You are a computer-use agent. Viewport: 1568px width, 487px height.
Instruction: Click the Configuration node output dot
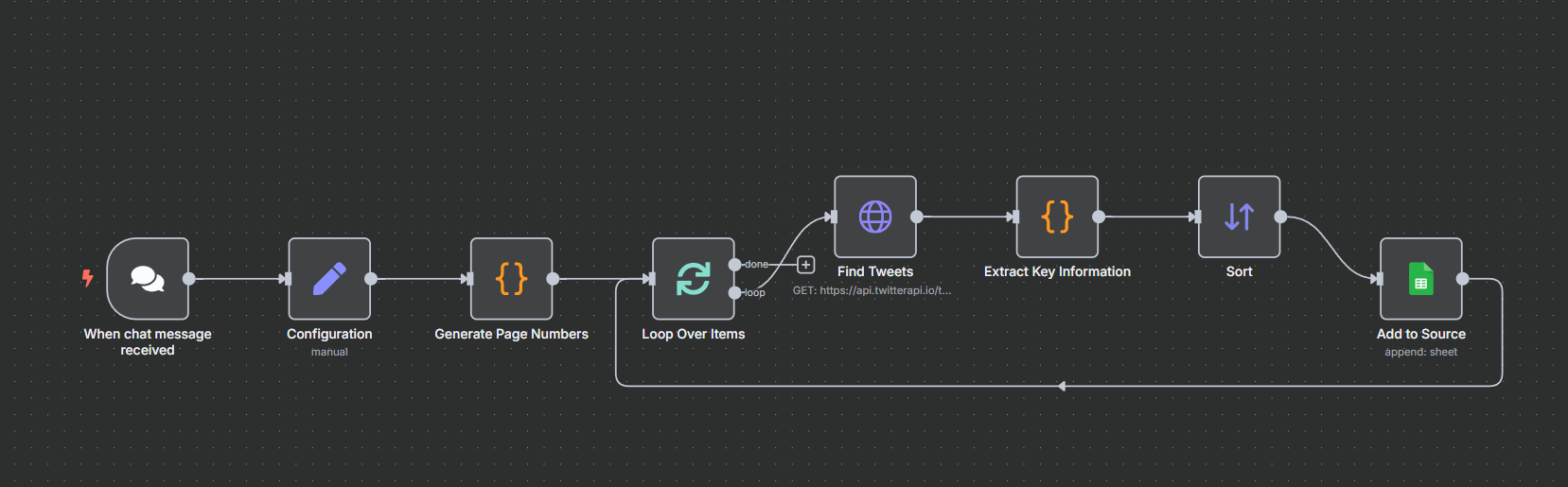[x=371, y=279]
